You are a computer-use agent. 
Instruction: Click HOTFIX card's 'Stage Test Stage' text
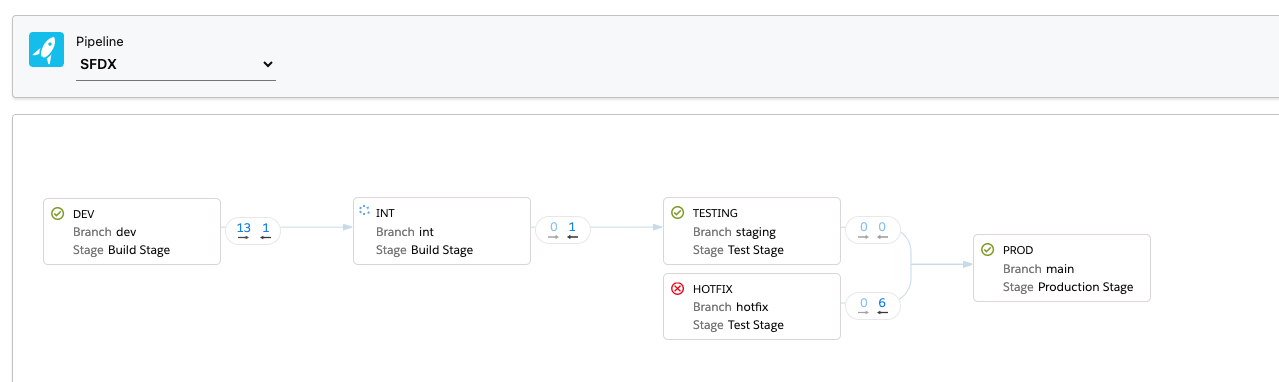pos(739,325)
